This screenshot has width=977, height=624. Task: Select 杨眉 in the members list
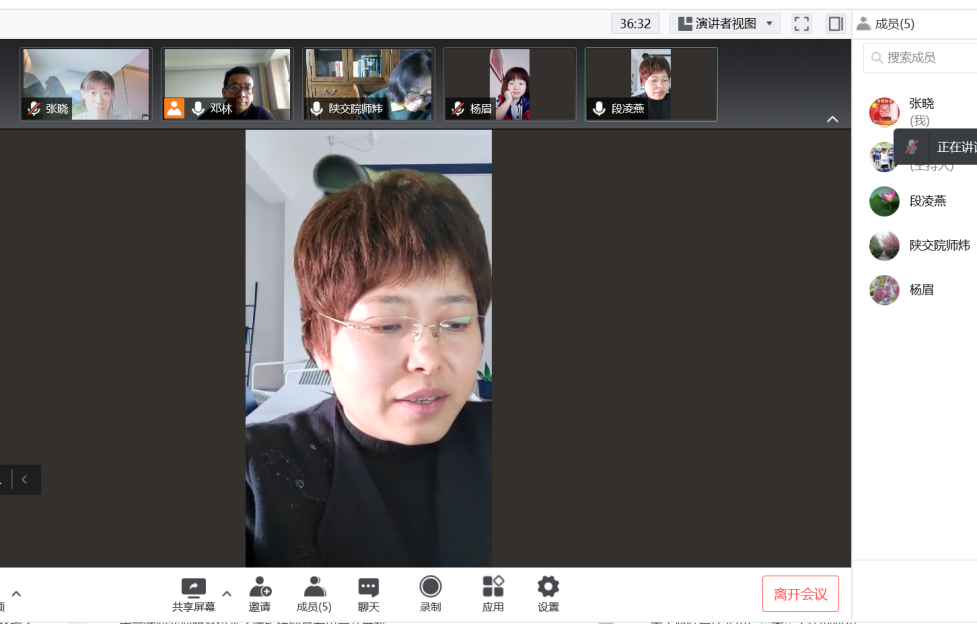pyautogui.click(x=922, y=290)
